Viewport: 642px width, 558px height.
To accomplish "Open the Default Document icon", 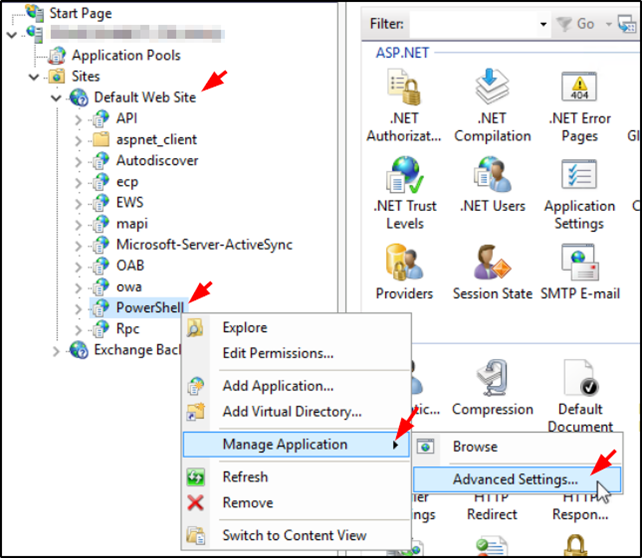I will pyautogui.click(x=579, y=380).
